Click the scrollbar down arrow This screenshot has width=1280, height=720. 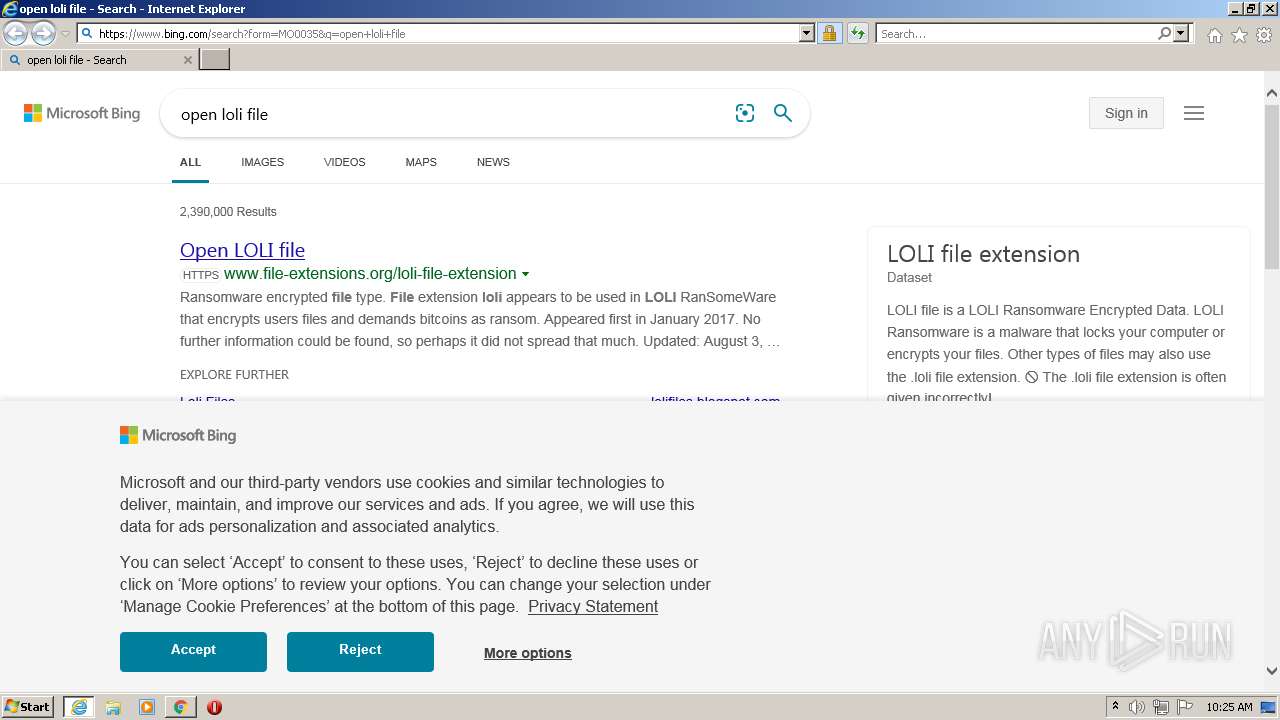pyautogui.click(x=1272, y=671)
